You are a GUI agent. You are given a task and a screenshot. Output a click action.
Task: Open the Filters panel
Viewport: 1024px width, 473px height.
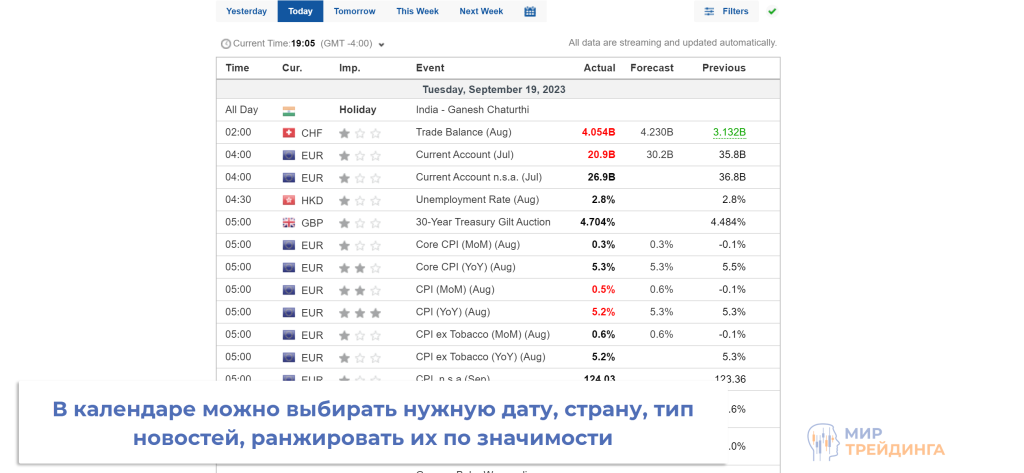pyautogui.click(x=726, y=11)
